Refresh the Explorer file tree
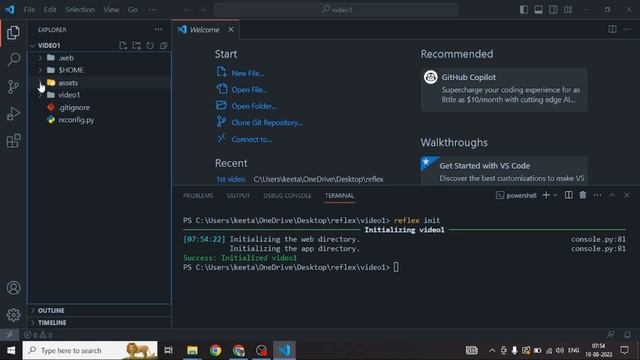The width and height of the screenshot is (640, 360). point(150,45)
